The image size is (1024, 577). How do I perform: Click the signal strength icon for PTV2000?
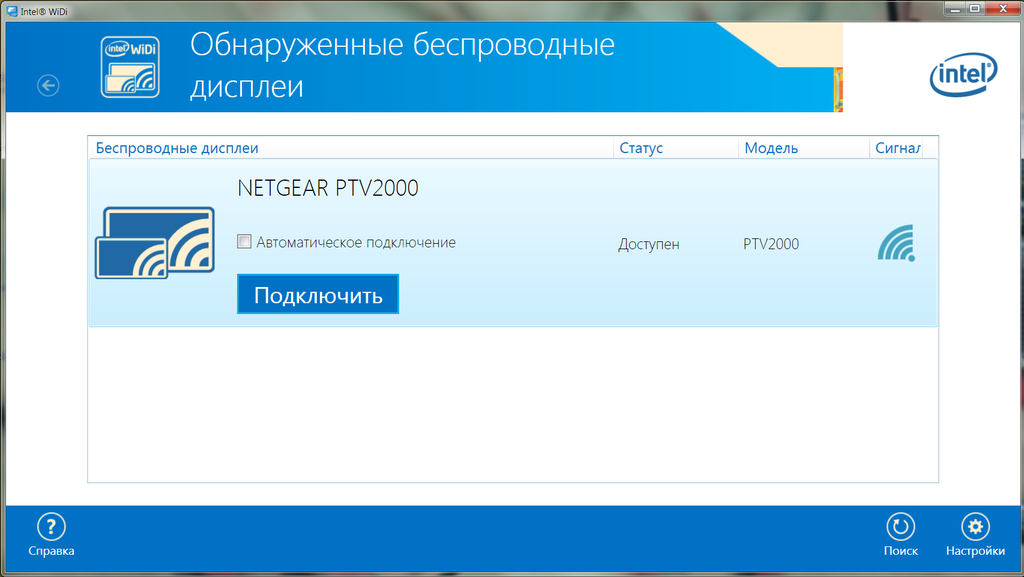(896, 243)
